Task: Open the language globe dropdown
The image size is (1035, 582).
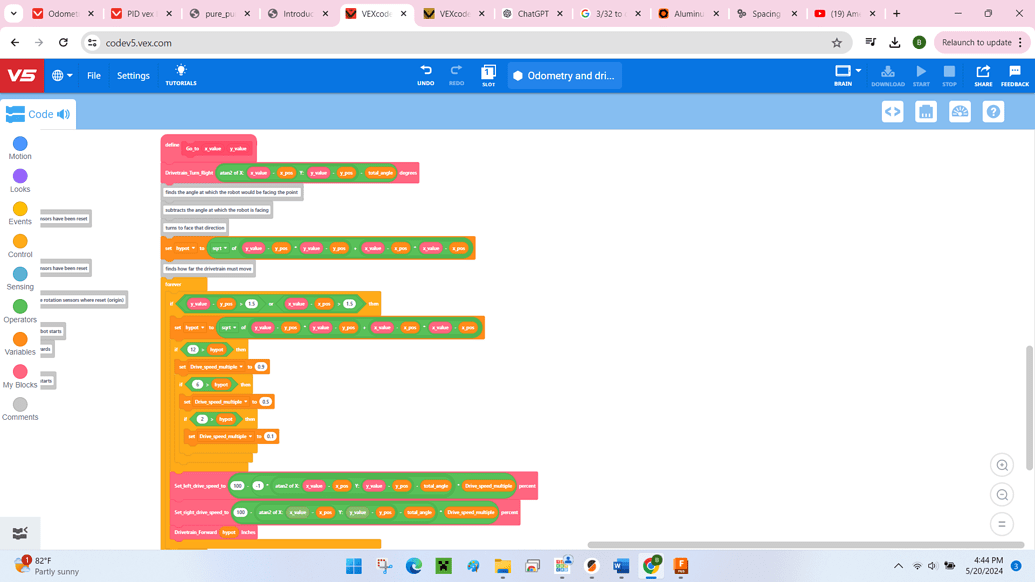Action: point(58,75)
